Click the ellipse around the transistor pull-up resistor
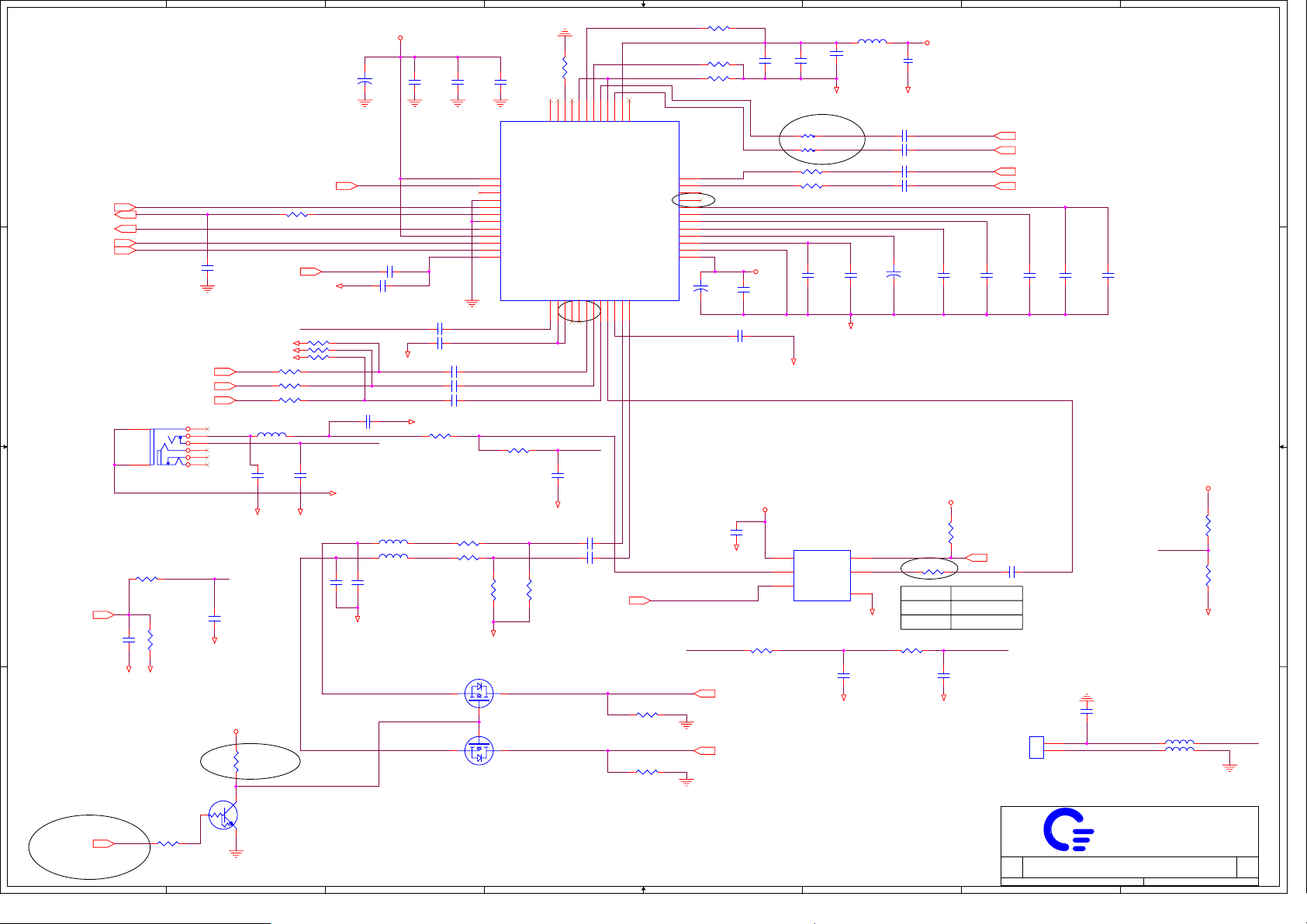 (250, 762)
